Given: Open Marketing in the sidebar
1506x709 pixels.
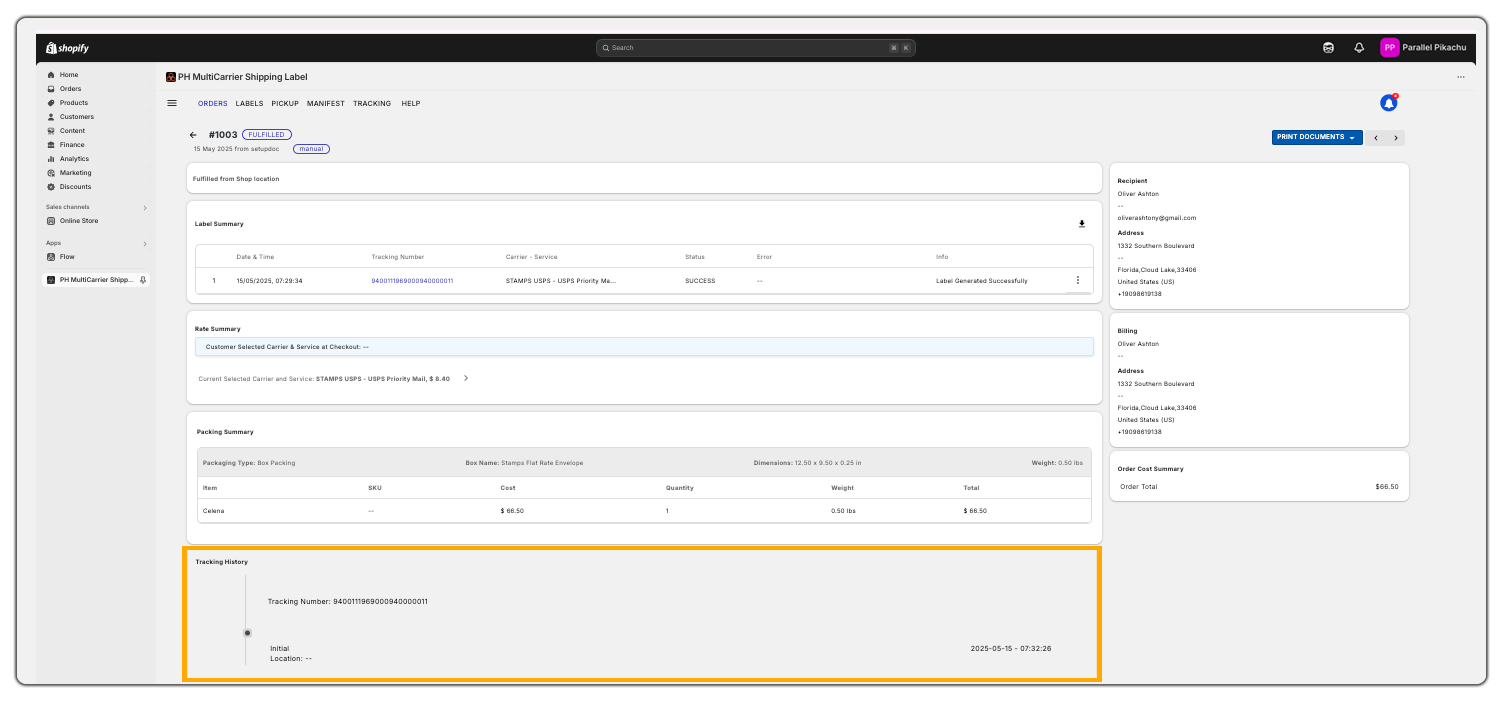Looking at the screenshot, I should pos(75,173).
